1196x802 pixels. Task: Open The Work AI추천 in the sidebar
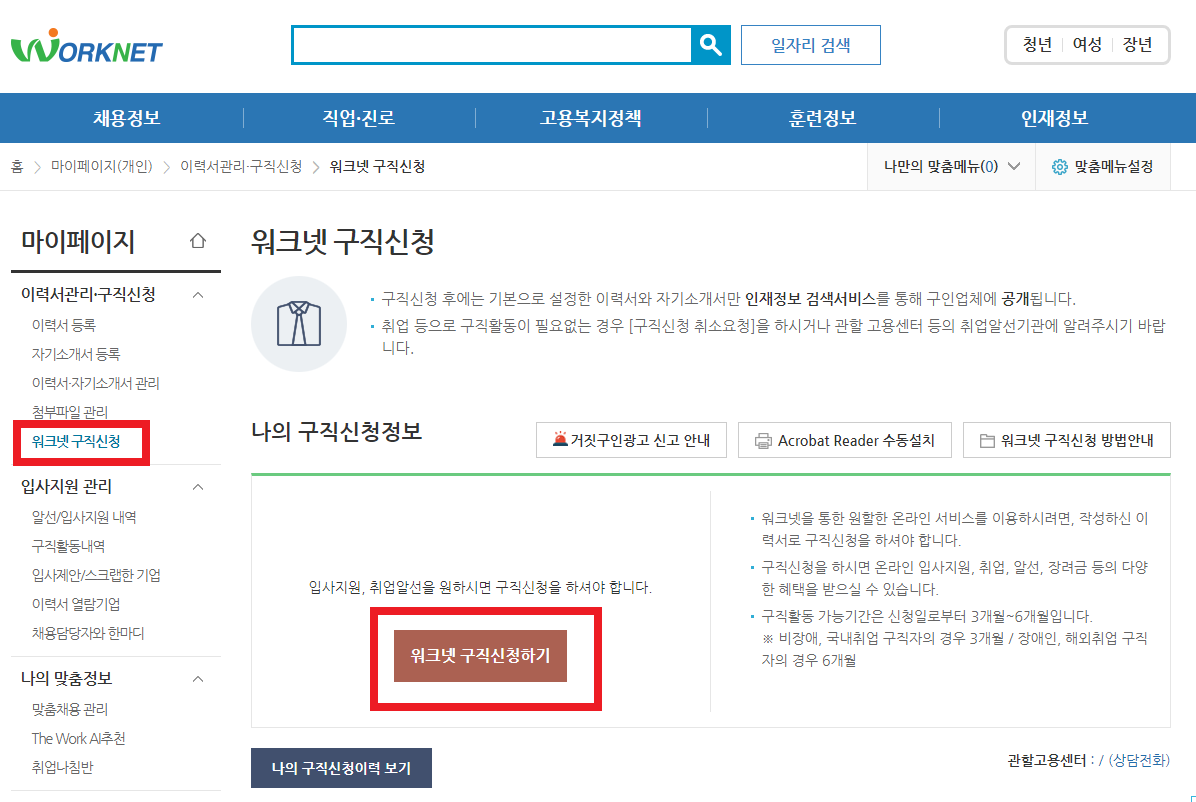(78, 739)
